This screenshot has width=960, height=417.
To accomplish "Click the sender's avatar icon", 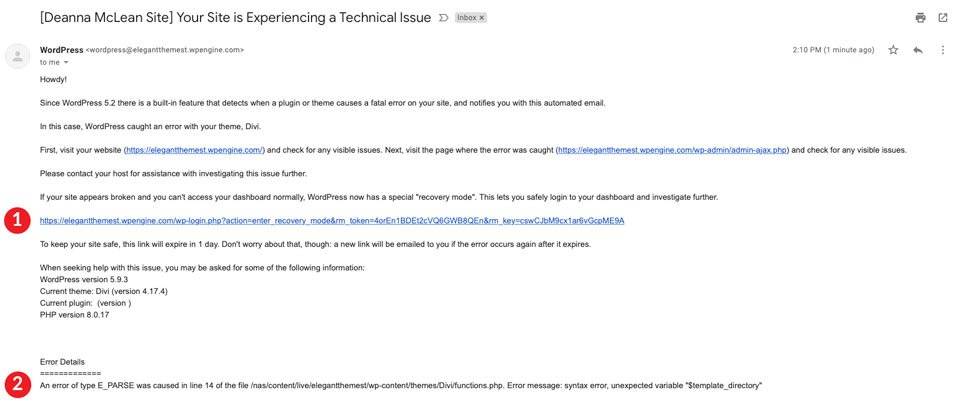I will [17, 56].
